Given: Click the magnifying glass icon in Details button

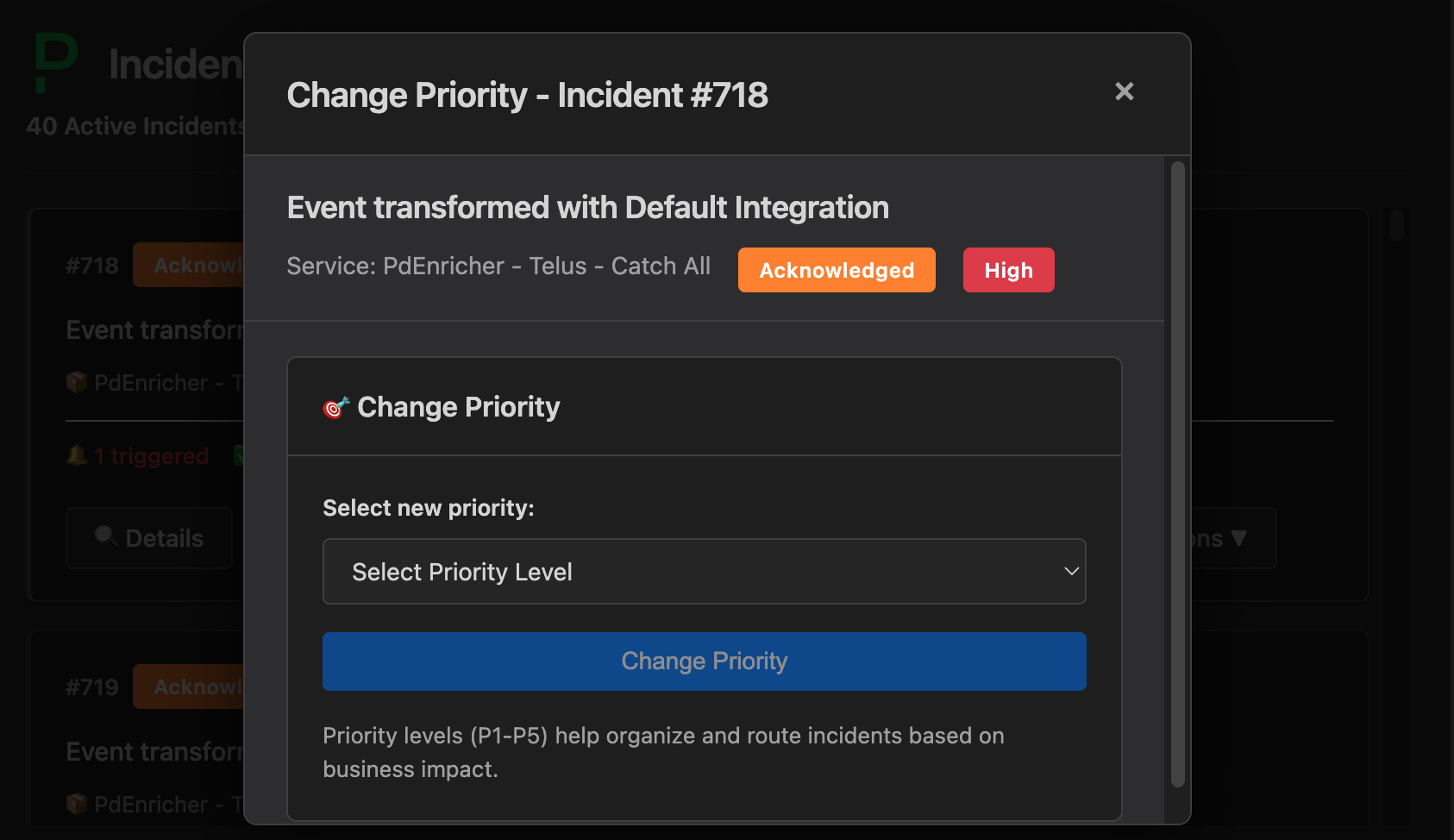Looking at the screenshot, I should 107,537.
